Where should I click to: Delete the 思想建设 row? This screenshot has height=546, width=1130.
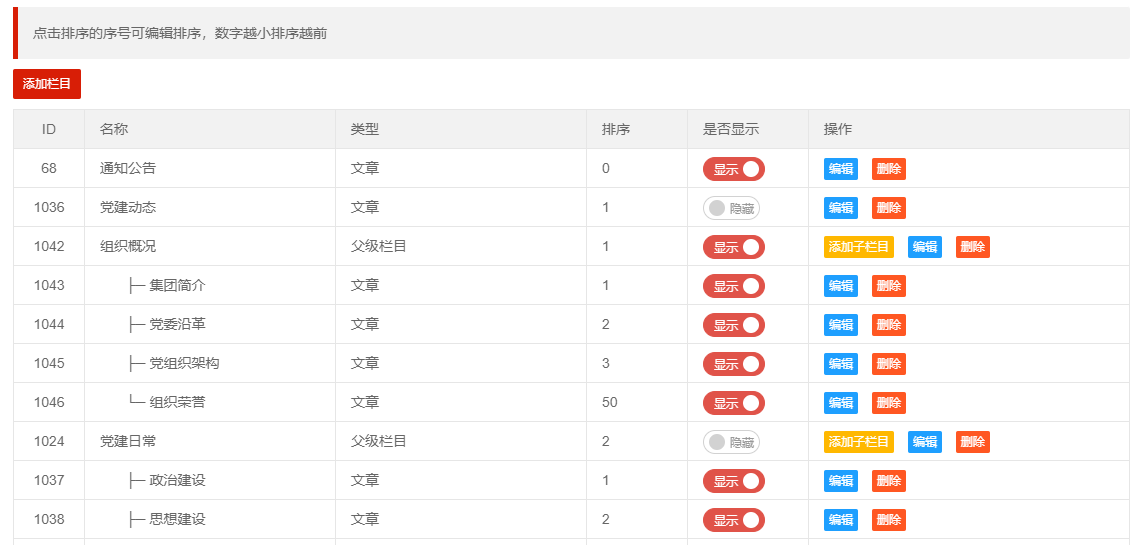point(888,520)
